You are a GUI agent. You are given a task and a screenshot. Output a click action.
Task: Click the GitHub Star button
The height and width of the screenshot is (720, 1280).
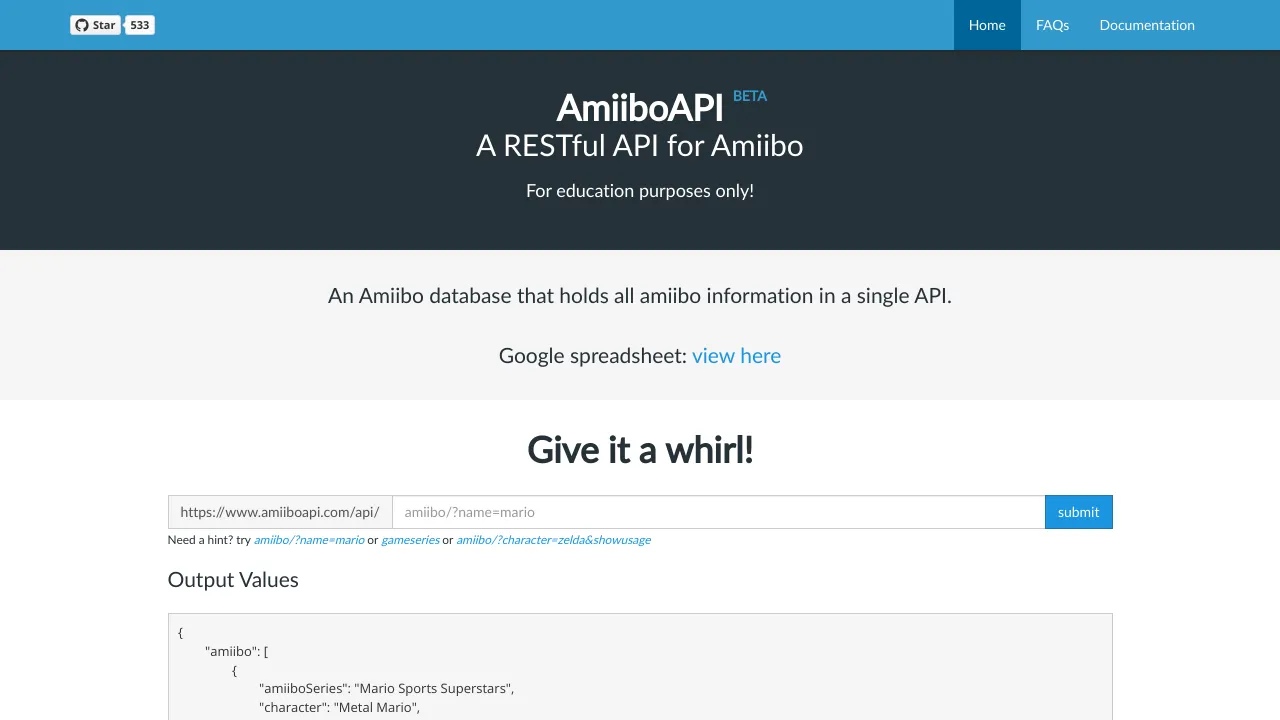click(95, 25)
